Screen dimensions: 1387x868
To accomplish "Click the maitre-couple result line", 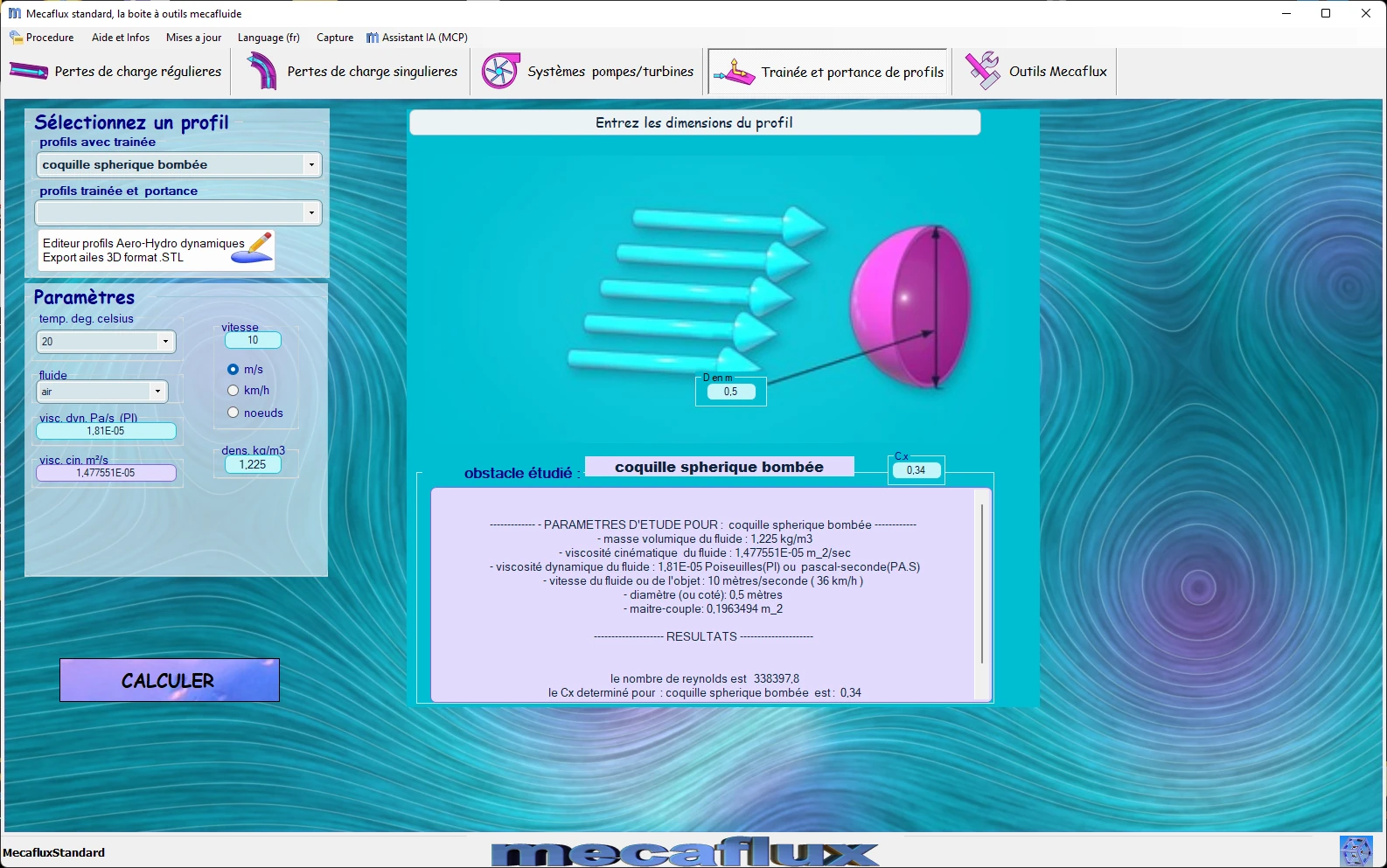I will 703,608.
